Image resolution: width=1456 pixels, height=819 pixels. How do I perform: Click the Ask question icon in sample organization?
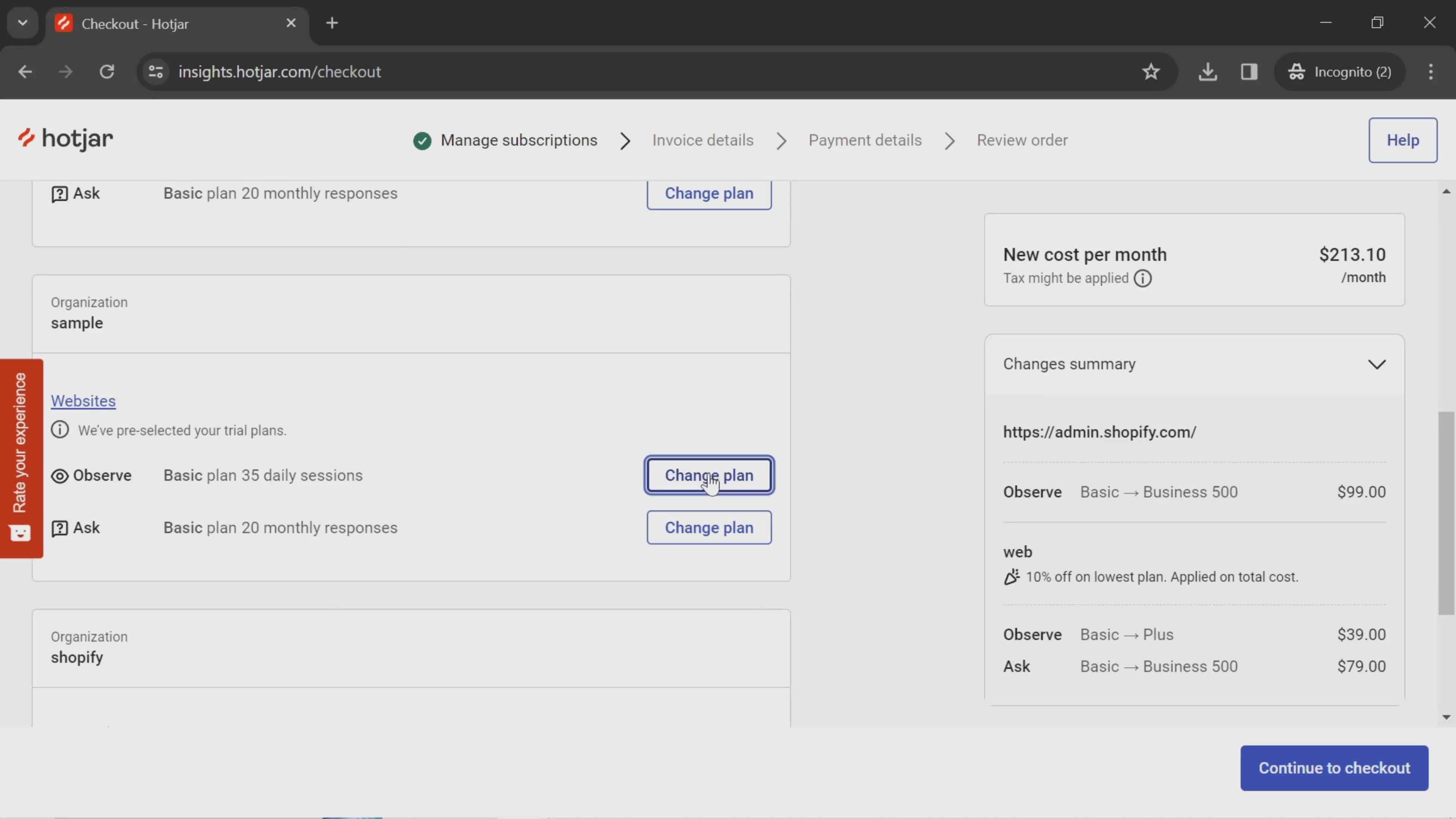[x=60, y=528]
